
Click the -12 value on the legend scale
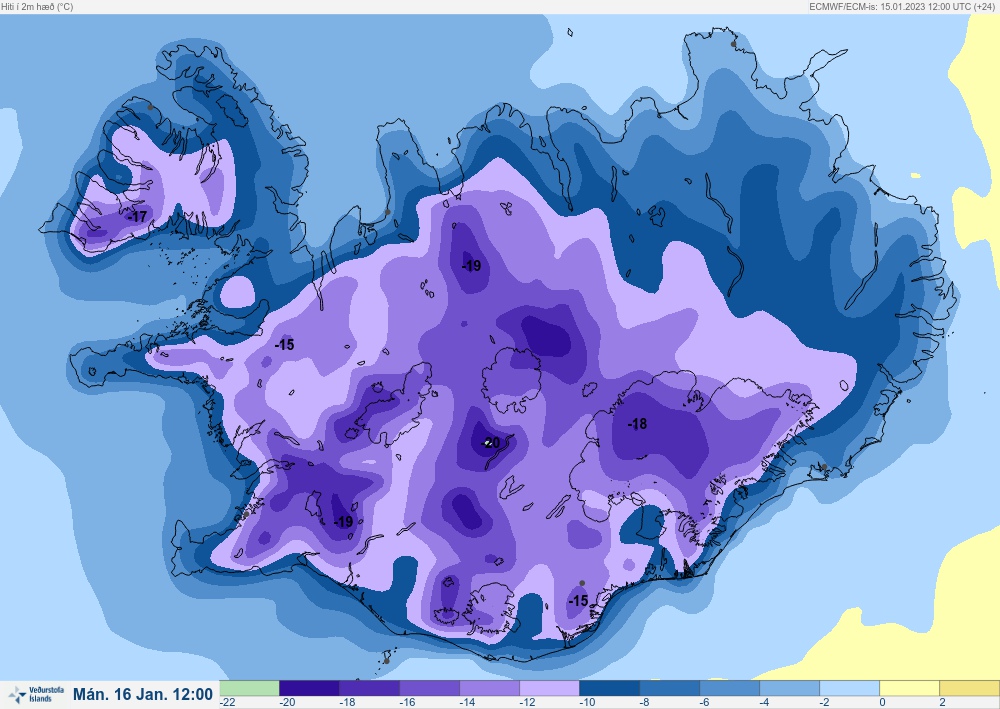pyautogui.click(x=527, y=702)
